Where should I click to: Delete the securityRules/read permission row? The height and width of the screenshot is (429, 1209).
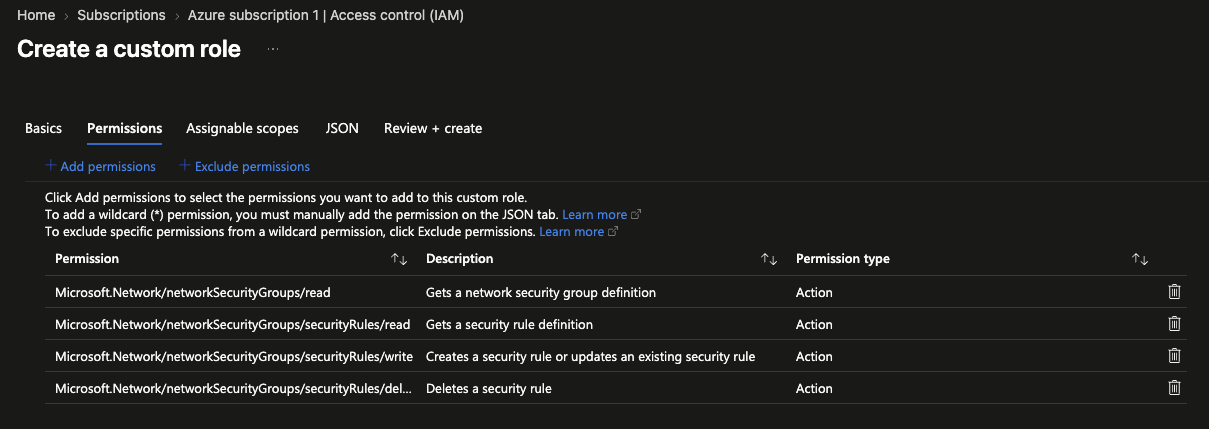coord(1174,324)
